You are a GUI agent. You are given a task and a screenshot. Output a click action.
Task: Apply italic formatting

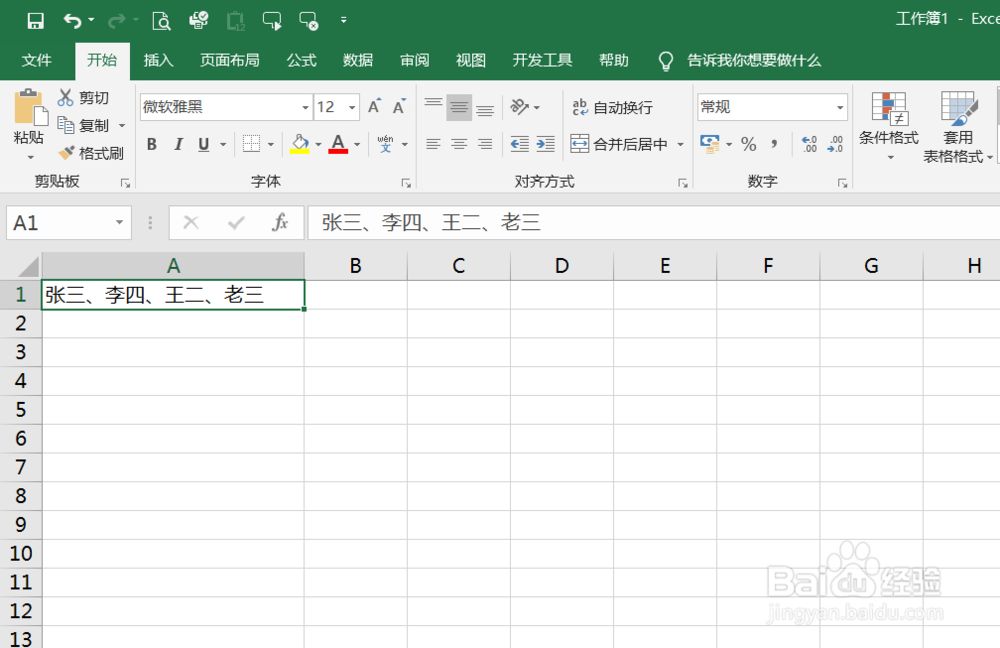(x=178, y=144)
